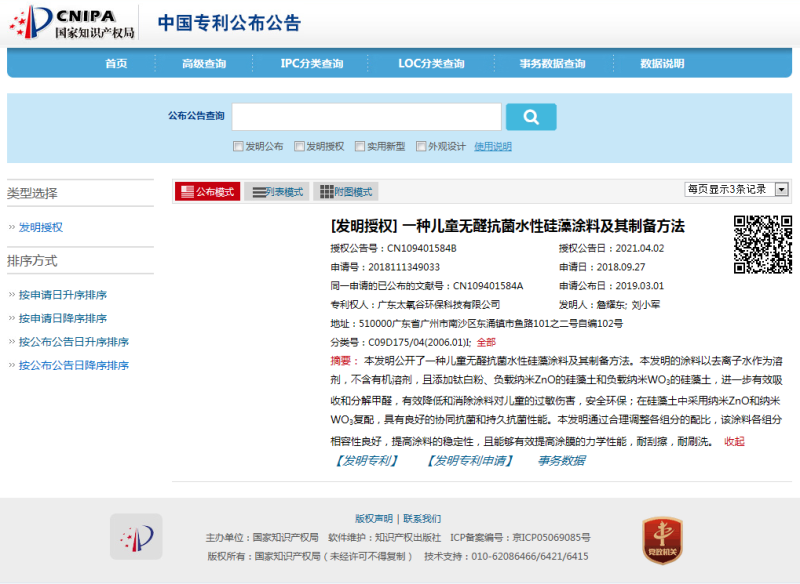Click the patent QR code image

point(763,244)
